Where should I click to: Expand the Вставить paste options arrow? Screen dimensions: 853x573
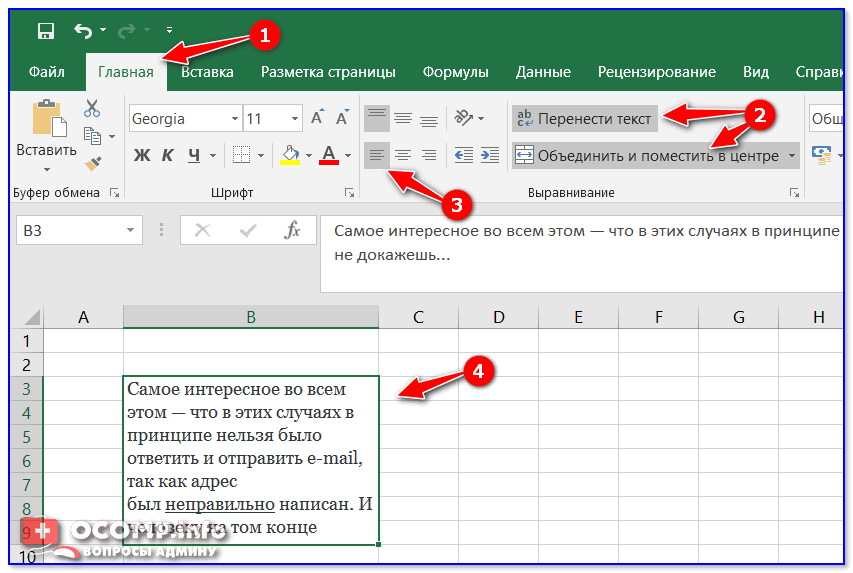tap(47, 169)
